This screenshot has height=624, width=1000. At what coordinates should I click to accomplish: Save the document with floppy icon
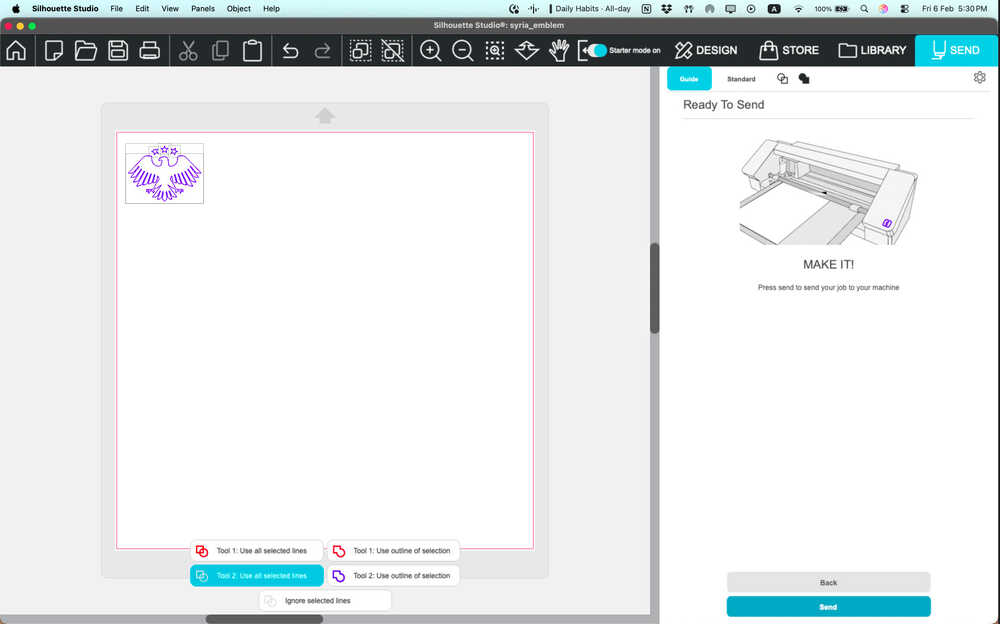[118, 50]
